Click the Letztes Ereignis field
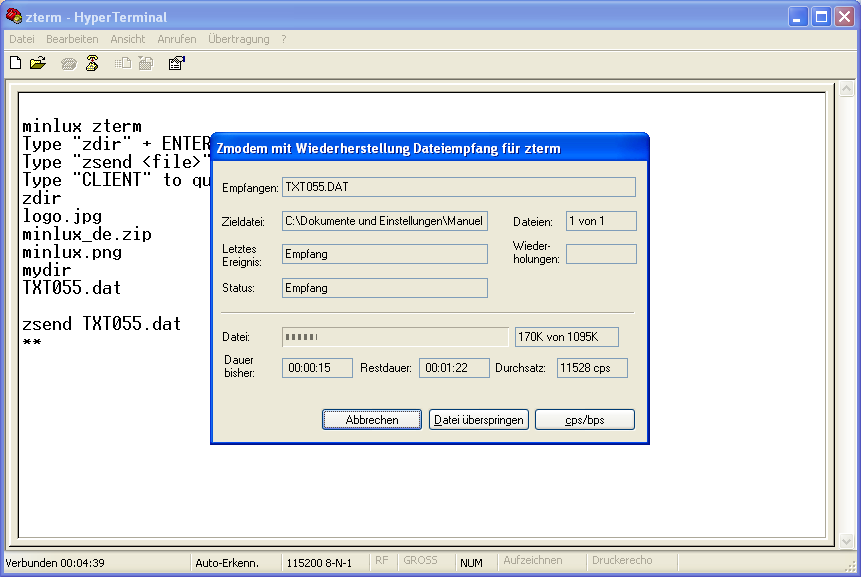 [x=384, y=254]
